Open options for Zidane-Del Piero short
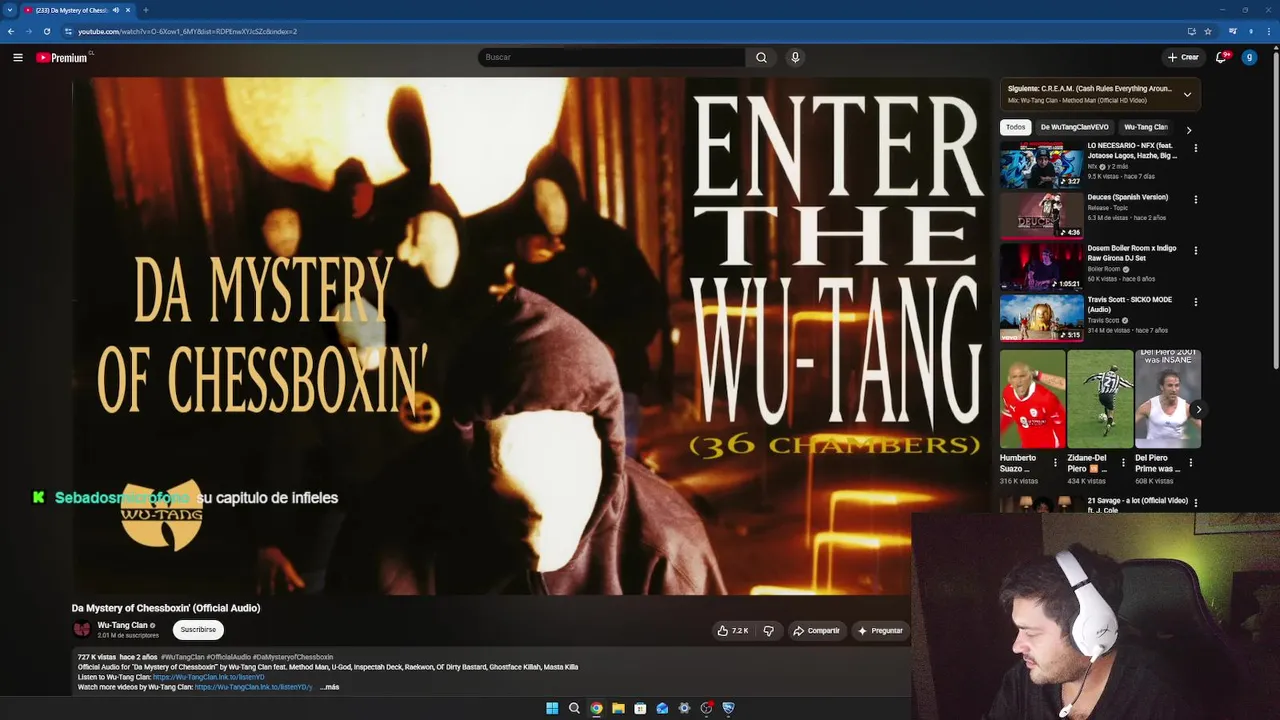Viewport: 1280px width, 720px height. click(x=1122, y=462)
